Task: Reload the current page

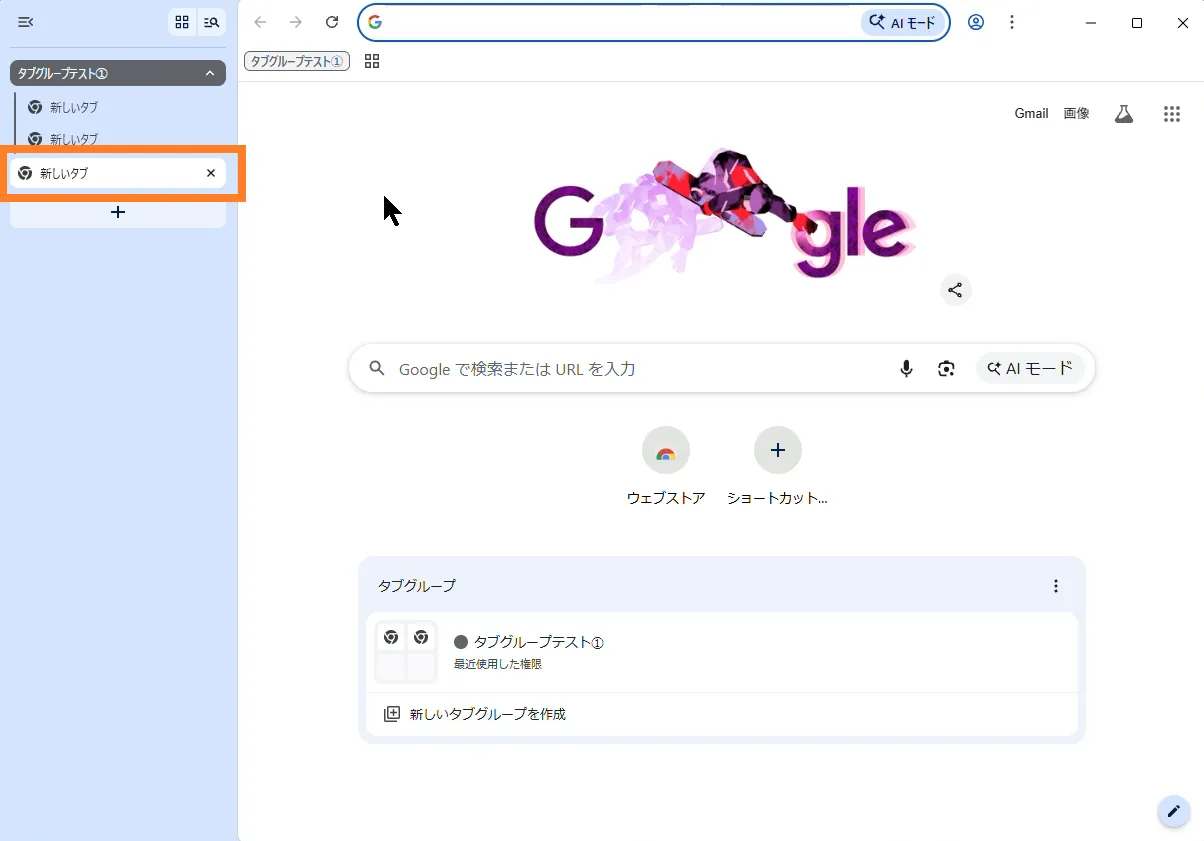Action: pos(332,22)
